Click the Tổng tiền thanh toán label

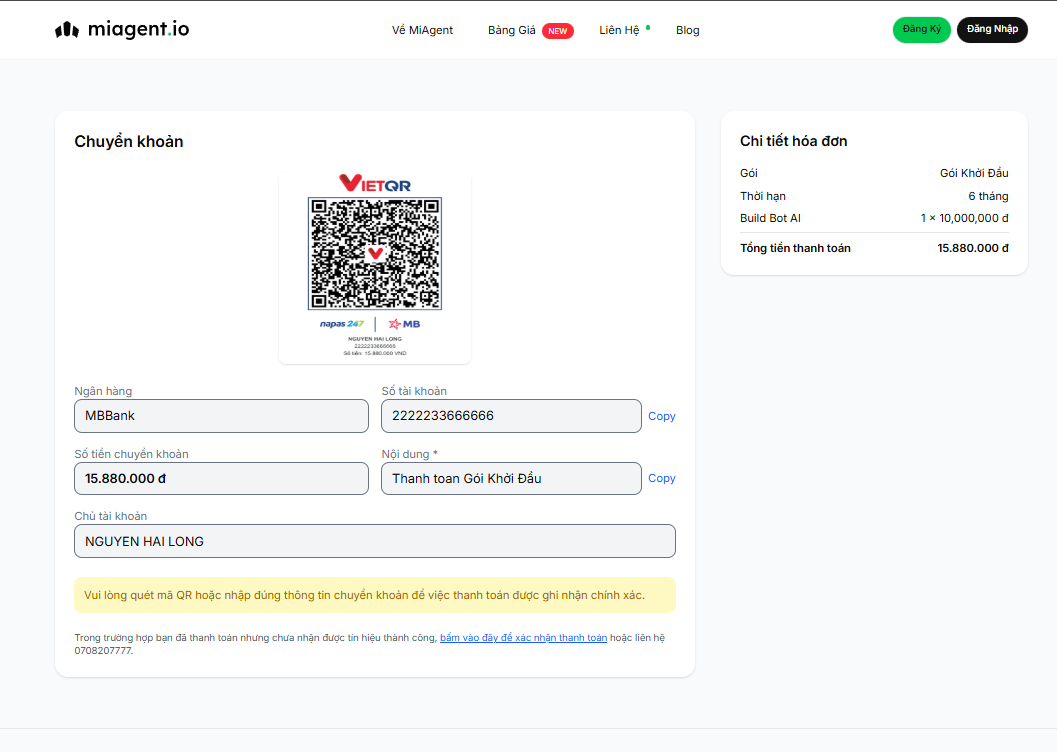(795, 248)
